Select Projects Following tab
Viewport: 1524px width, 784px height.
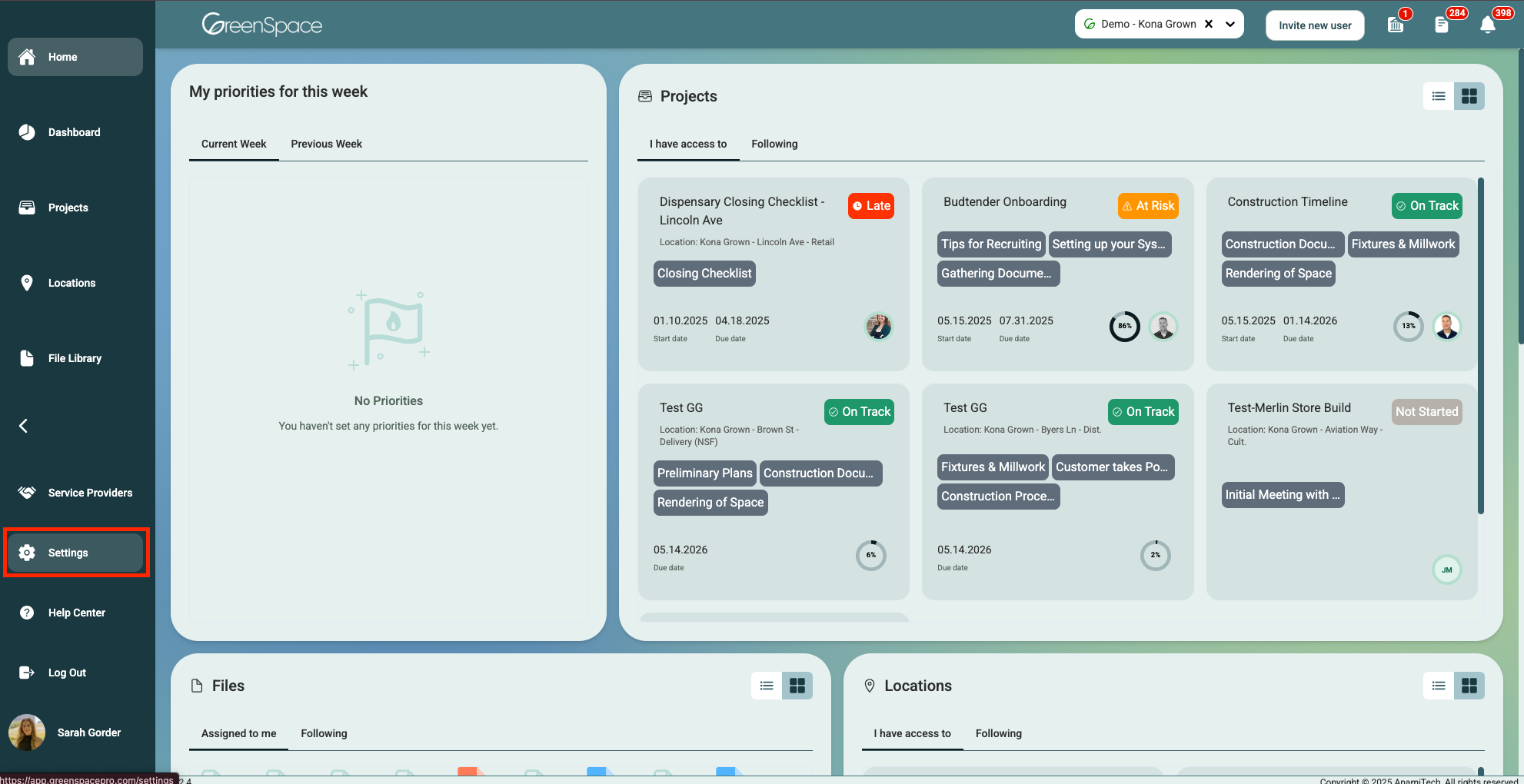pos(774,144)
